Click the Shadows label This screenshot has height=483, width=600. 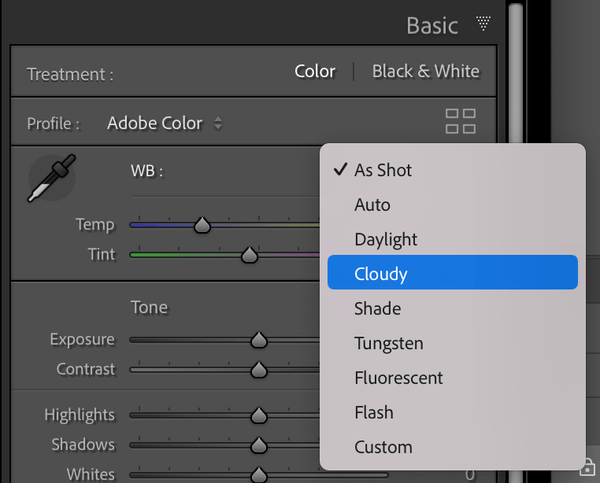point(83,445)
